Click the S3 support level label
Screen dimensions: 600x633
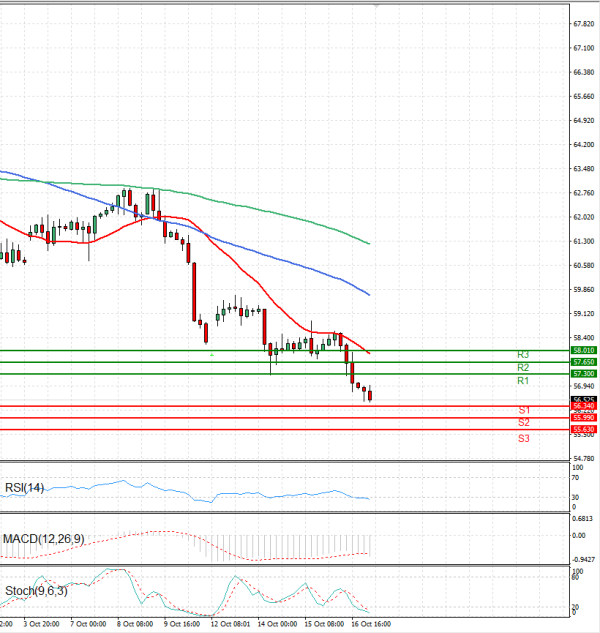click(524, 438)
